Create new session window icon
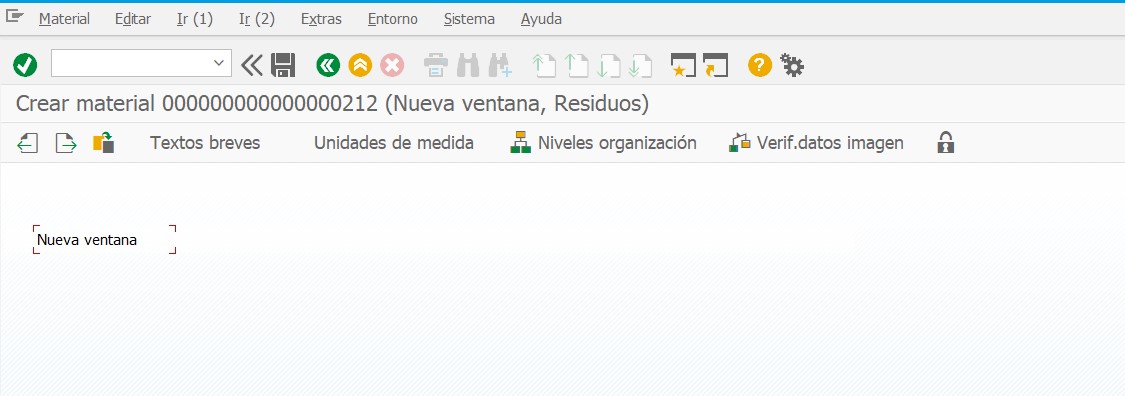The width and height of the screenshot is (1125, 396). (x=683, y=66)
